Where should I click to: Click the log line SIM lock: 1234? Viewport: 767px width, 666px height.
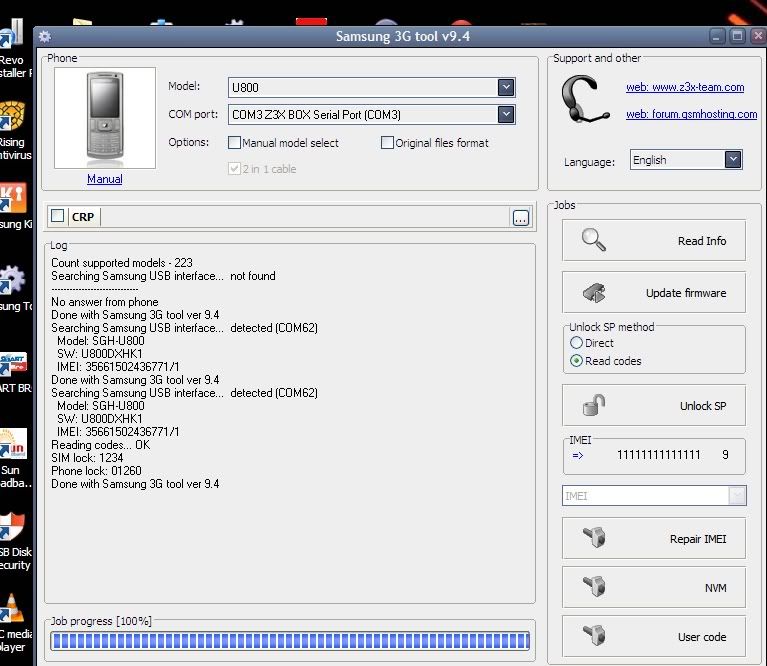pos(87,458)
